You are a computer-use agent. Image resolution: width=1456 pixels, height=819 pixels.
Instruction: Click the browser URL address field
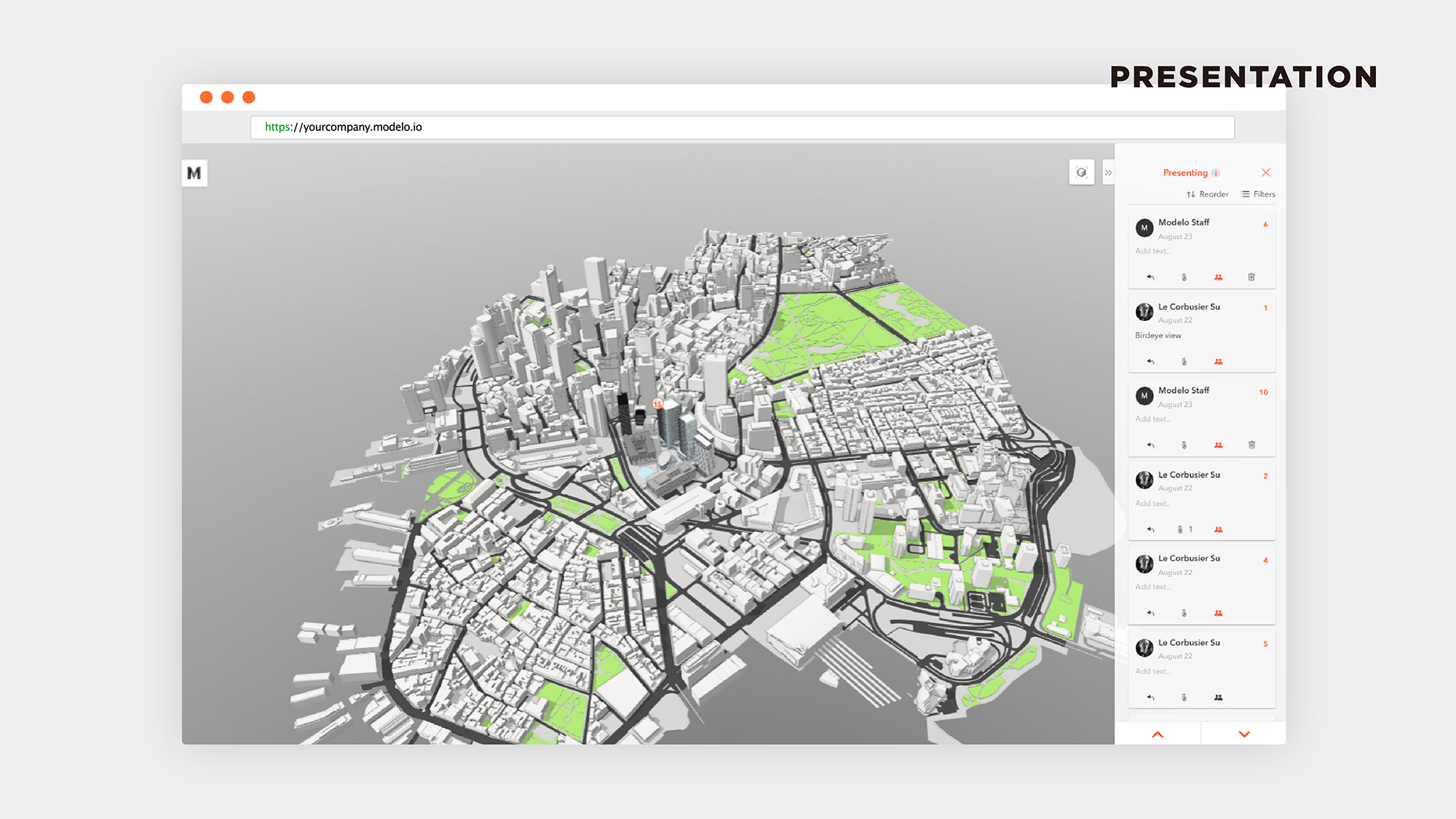742,127
